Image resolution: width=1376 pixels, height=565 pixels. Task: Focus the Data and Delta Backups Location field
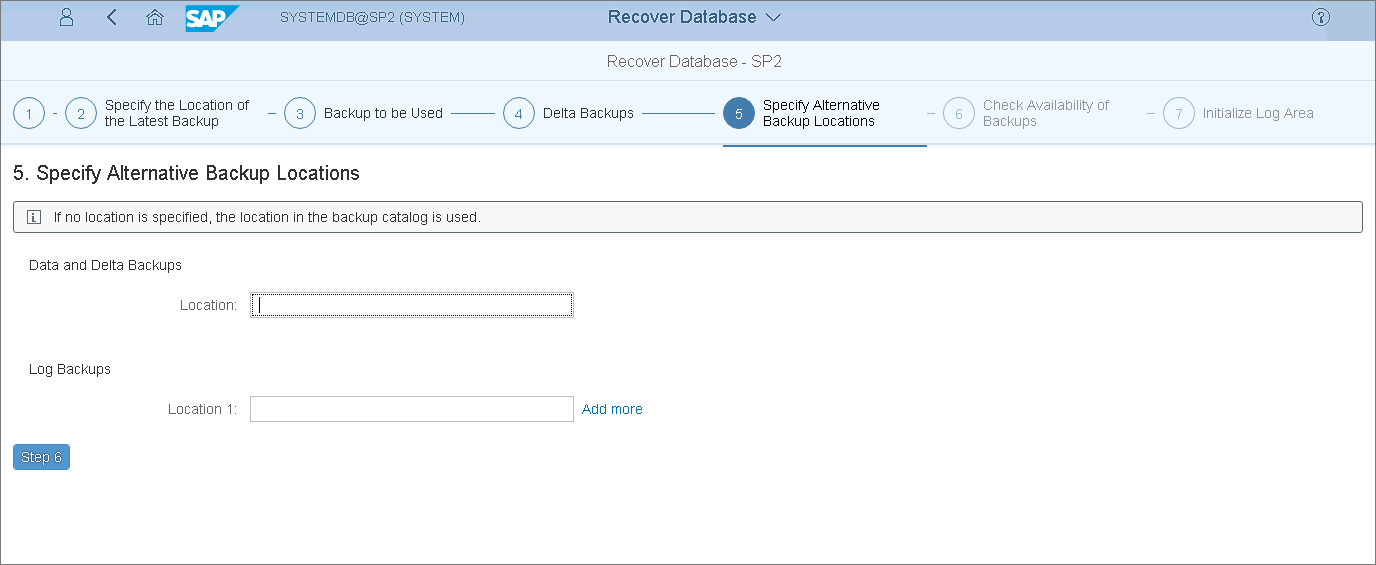(411, 305)
